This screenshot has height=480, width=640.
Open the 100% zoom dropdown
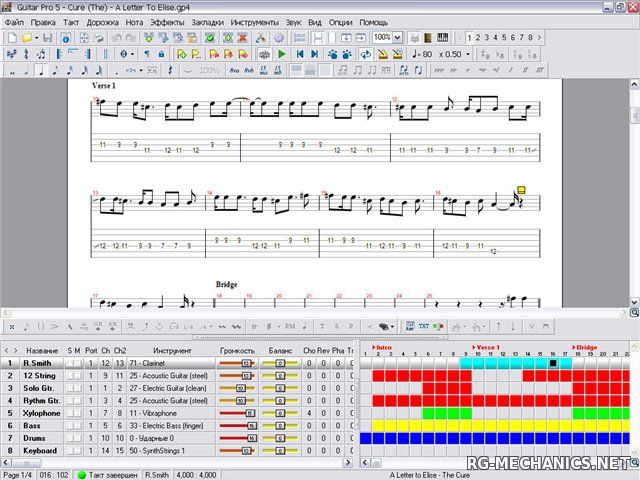[398, 38]
